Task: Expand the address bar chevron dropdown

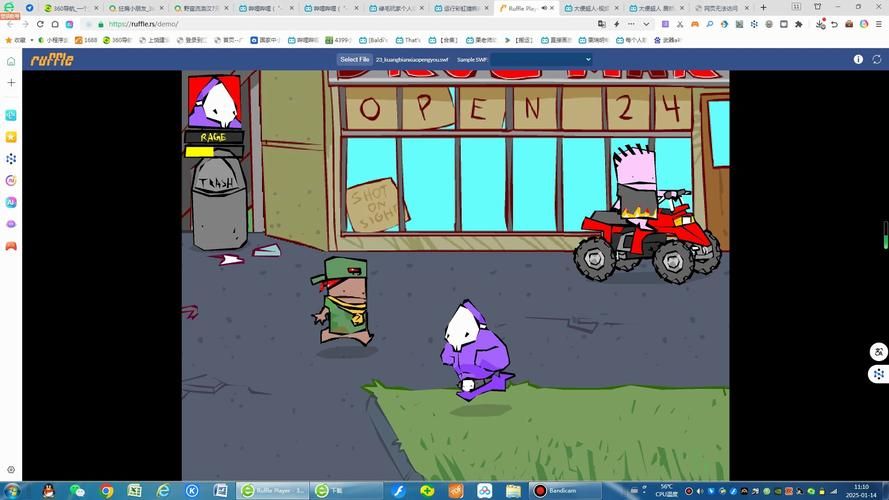Action: point(646,24)
